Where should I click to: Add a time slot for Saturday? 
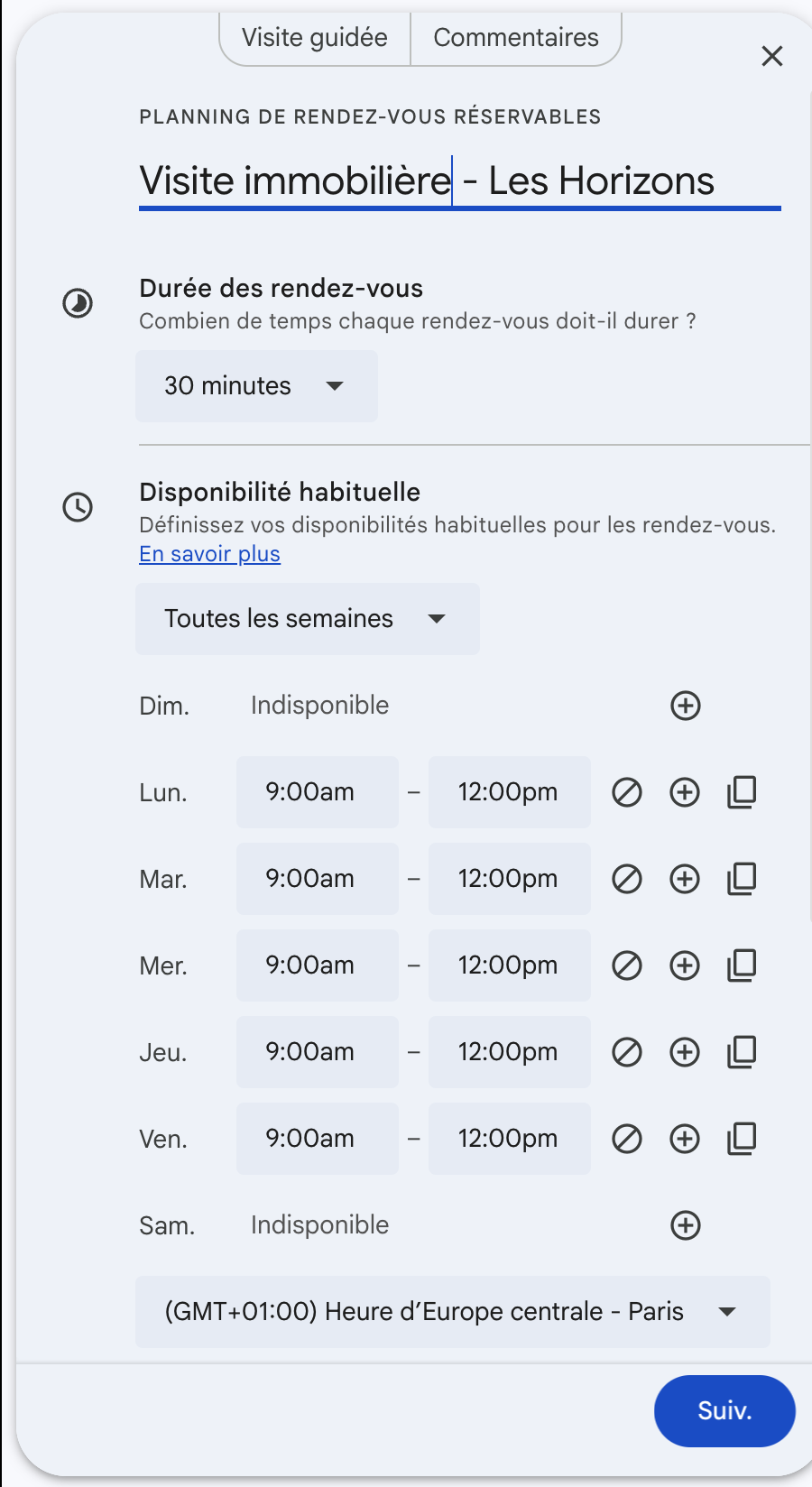click(x=686, y=1225)
